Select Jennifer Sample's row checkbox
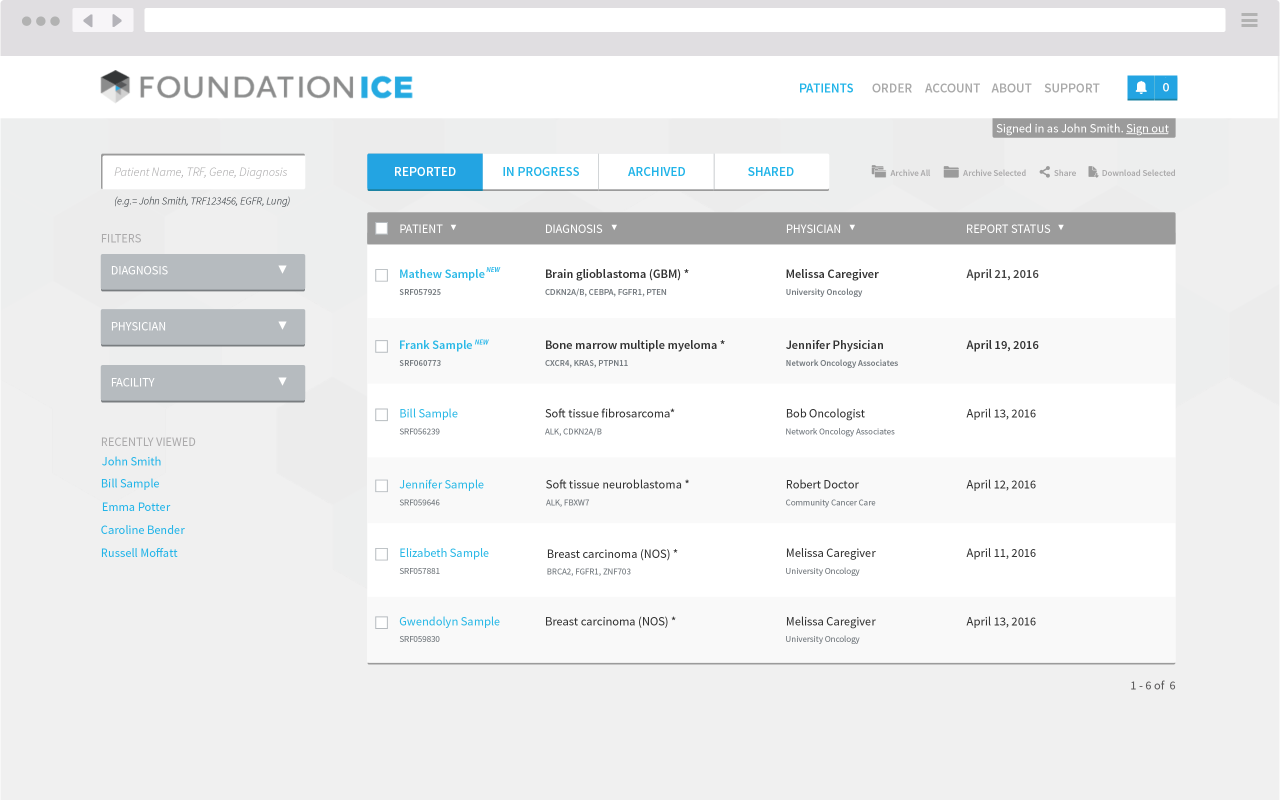This screenshot has width=1280, height=800. [381, 486]
